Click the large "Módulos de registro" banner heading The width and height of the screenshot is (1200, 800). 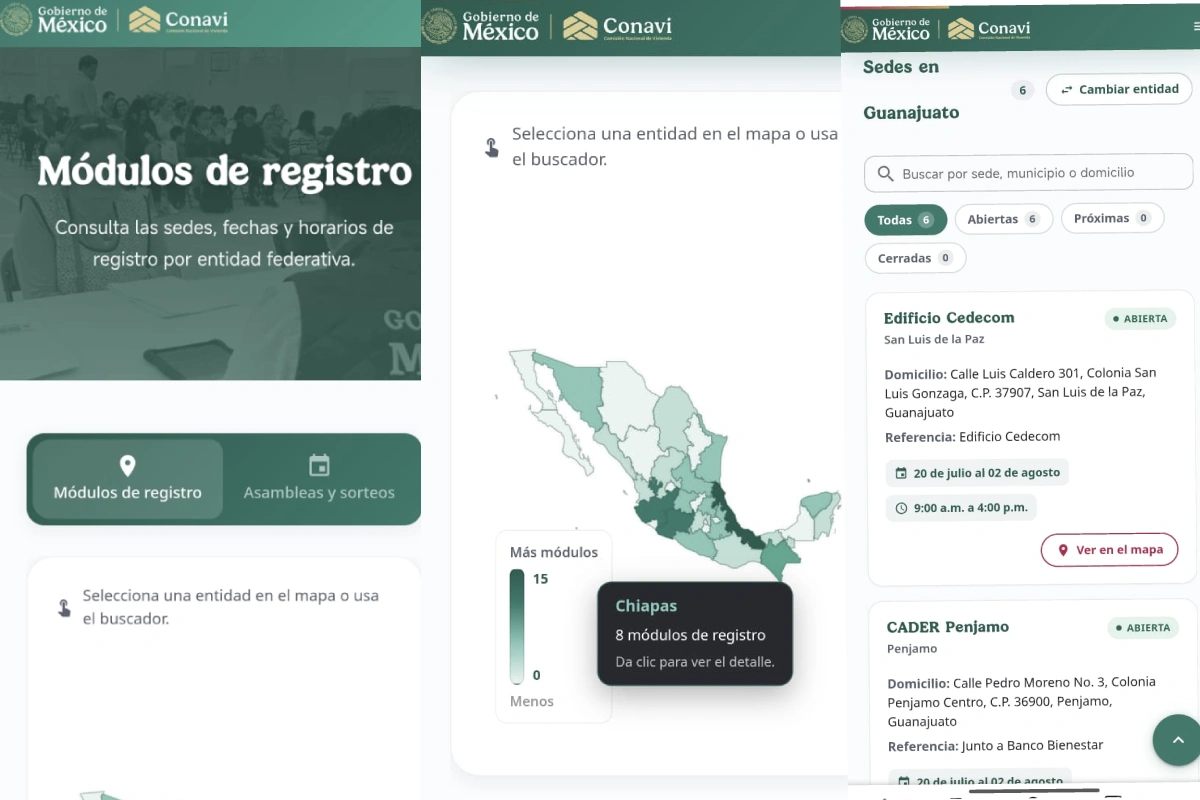225,171
